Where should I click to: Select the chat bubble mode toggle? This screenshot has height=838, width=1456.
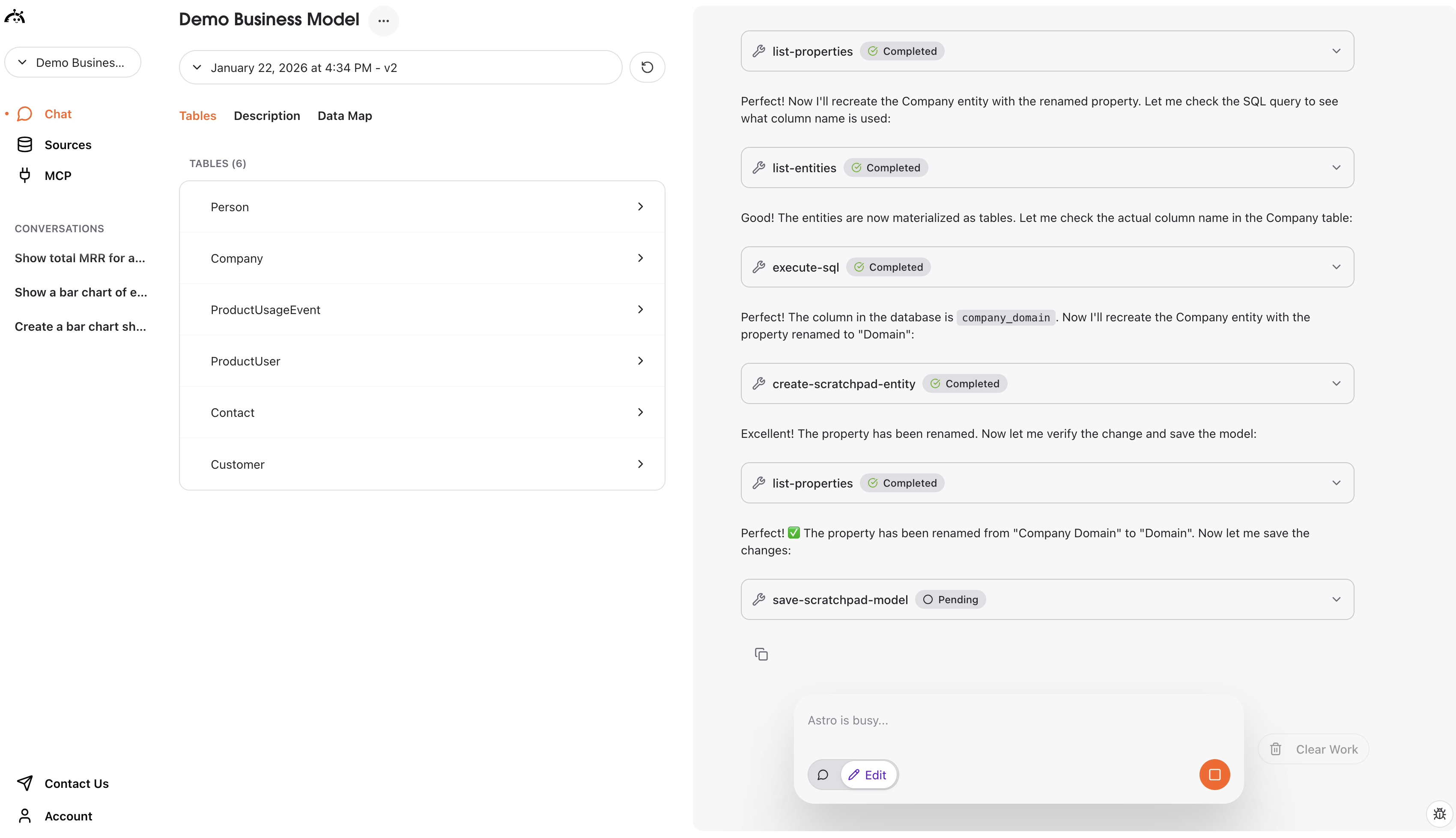(x=823, y=774)
